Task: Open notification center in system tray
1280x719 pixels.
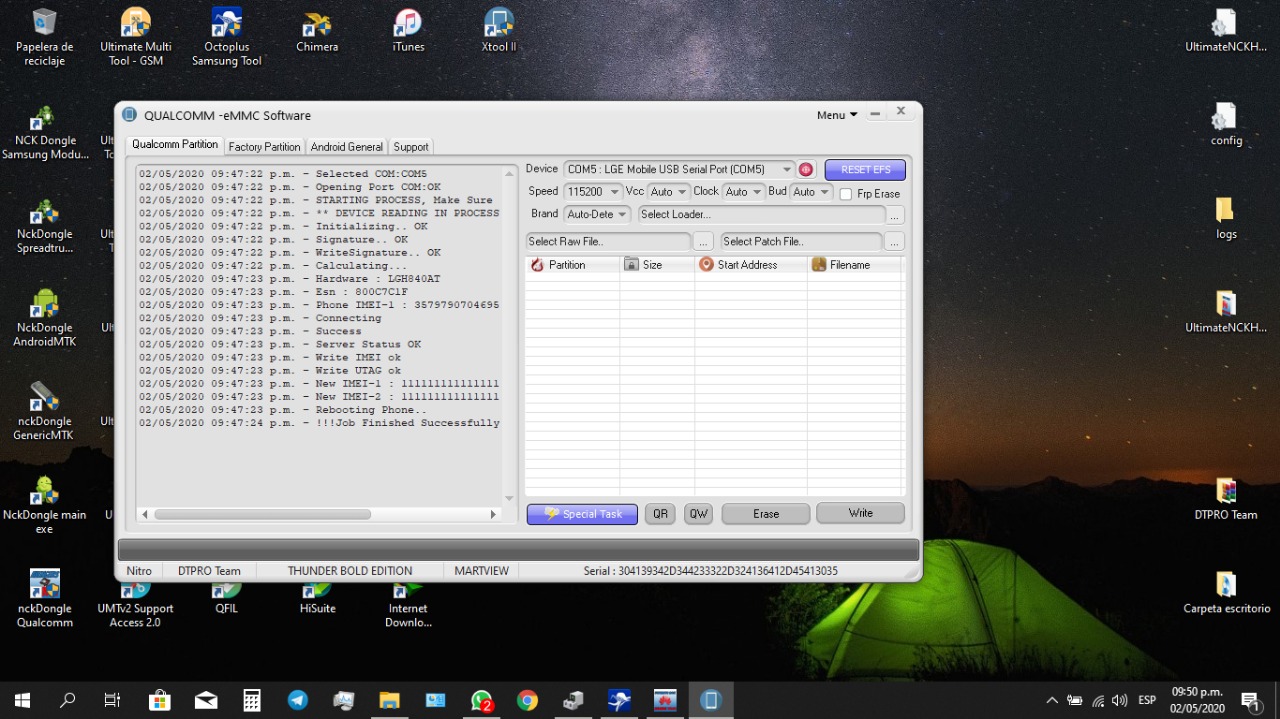Action: pyautogui.click(x=1250, y=700)
